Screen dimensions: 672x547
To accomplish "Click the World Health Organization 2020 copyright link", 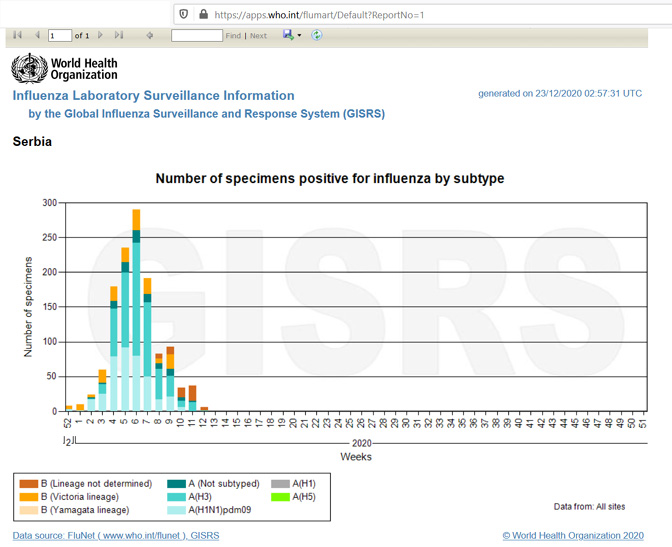I will [x=572, y=536].
